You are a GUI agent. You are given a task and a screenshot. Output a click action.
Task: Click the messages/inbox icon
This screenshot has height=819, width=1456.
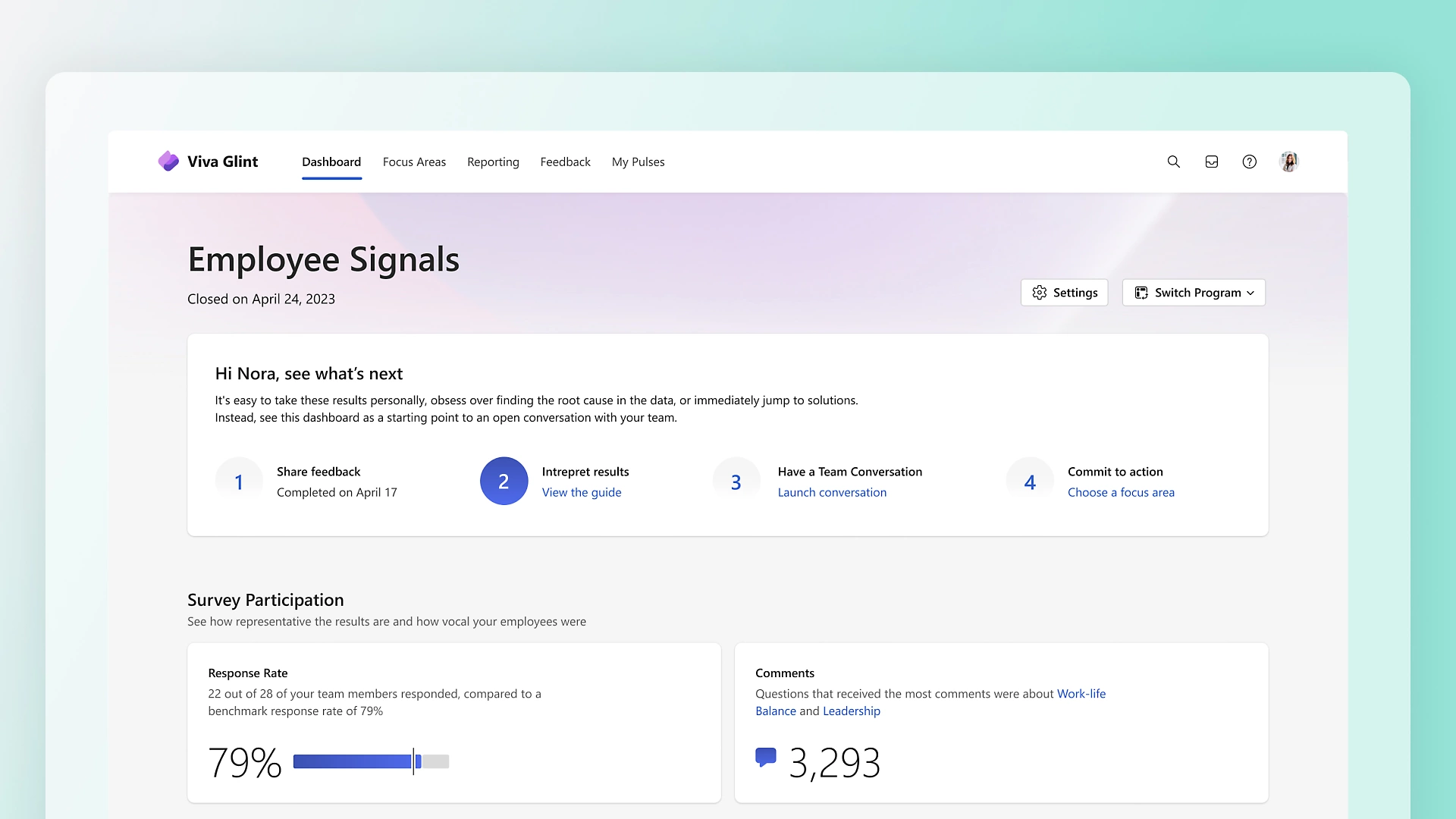[x=1212, y=161]
